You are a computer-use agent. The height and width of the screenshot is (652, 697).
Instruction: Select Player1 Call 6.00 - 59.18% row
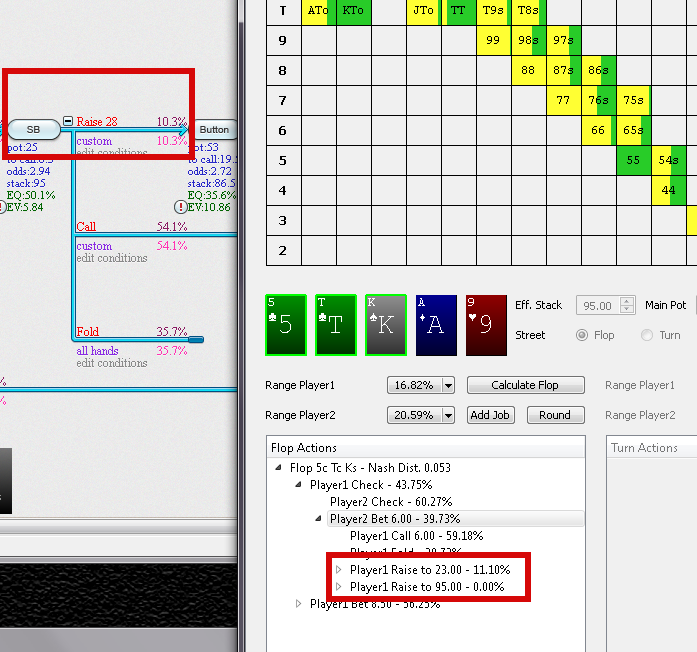coord(417,536)
